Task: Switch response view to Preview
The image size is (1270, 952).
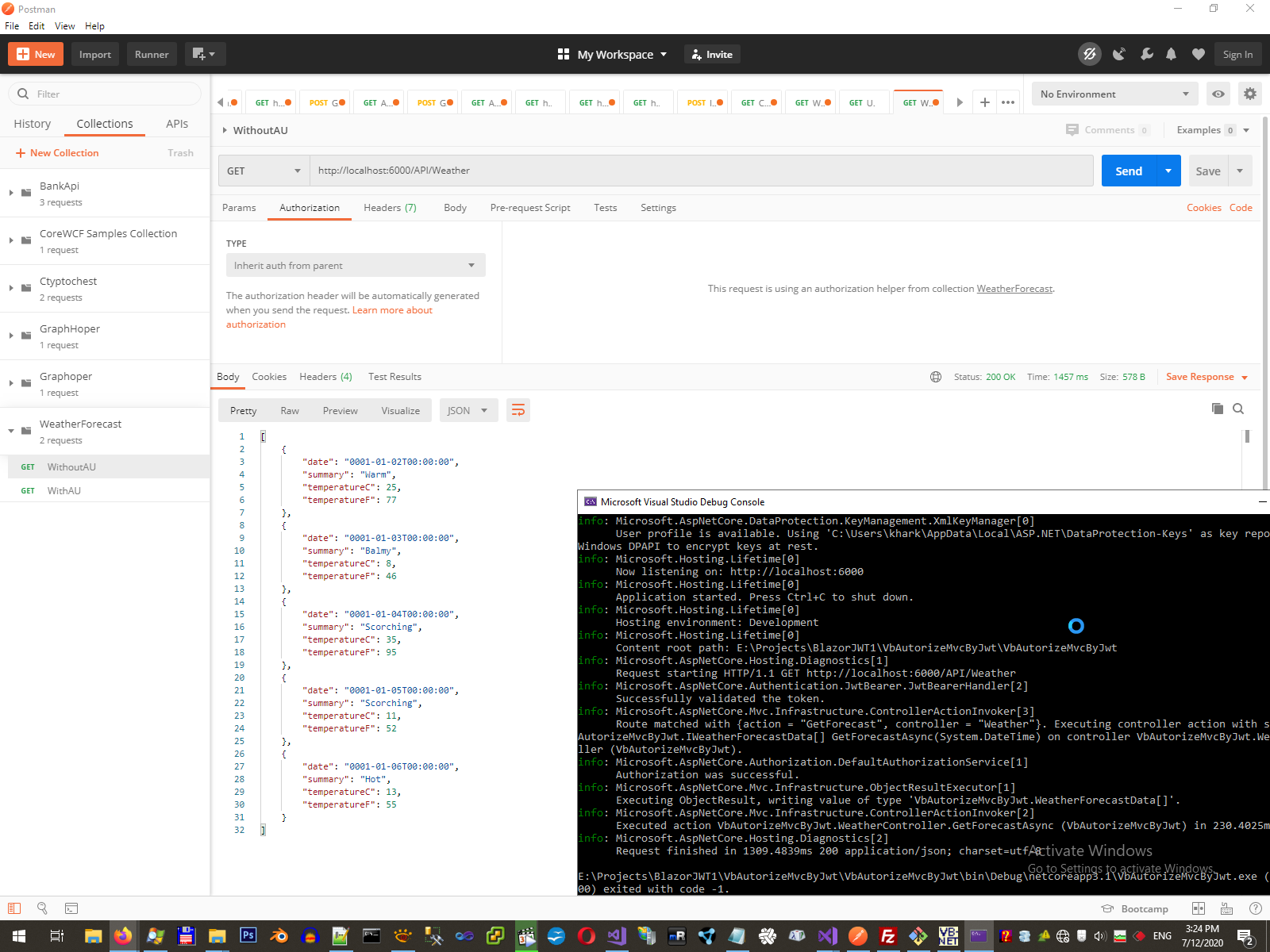Action: pos(341,410)
